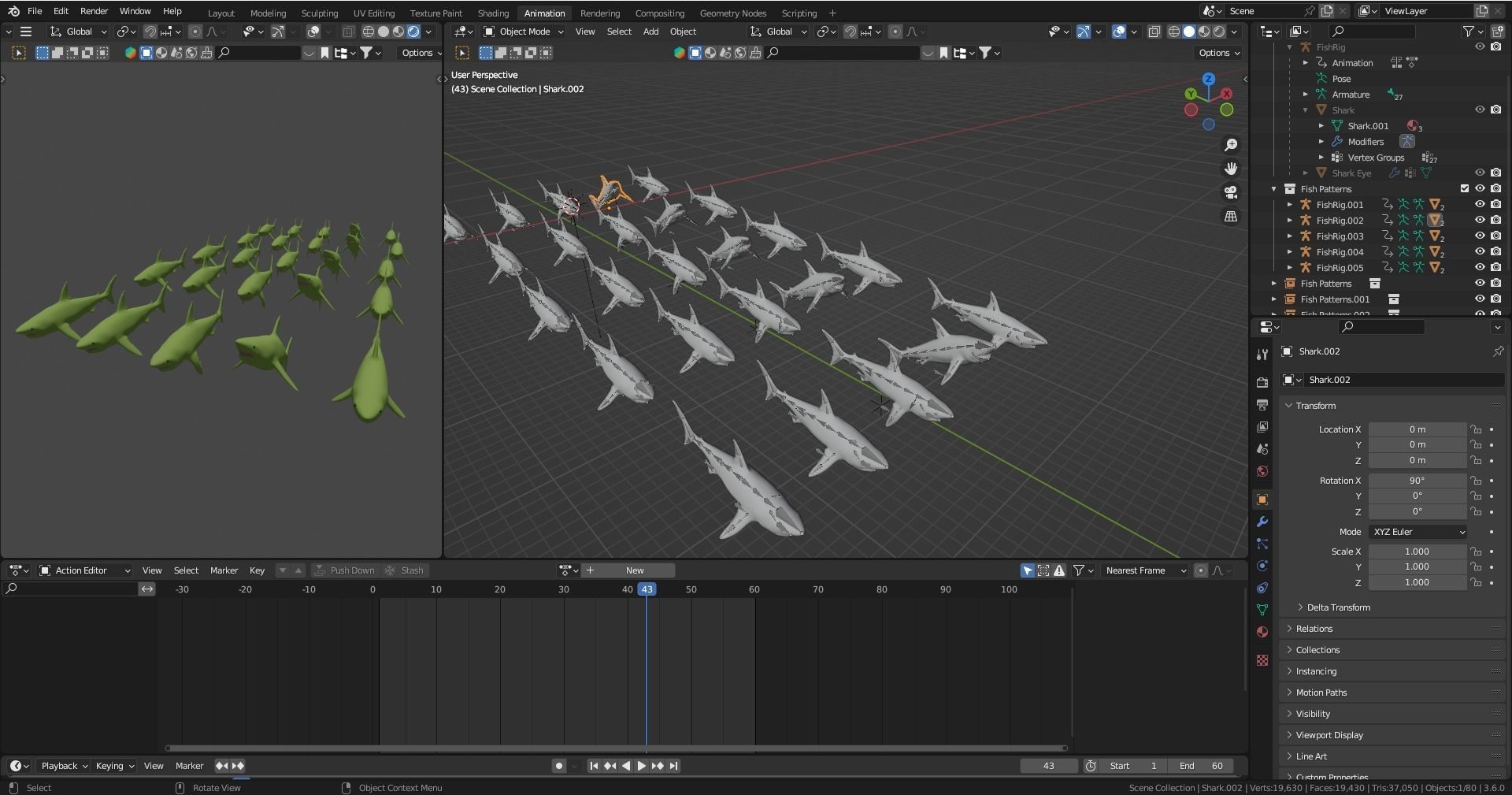Expand the FishRig.002 tree row

point(1290,221)
